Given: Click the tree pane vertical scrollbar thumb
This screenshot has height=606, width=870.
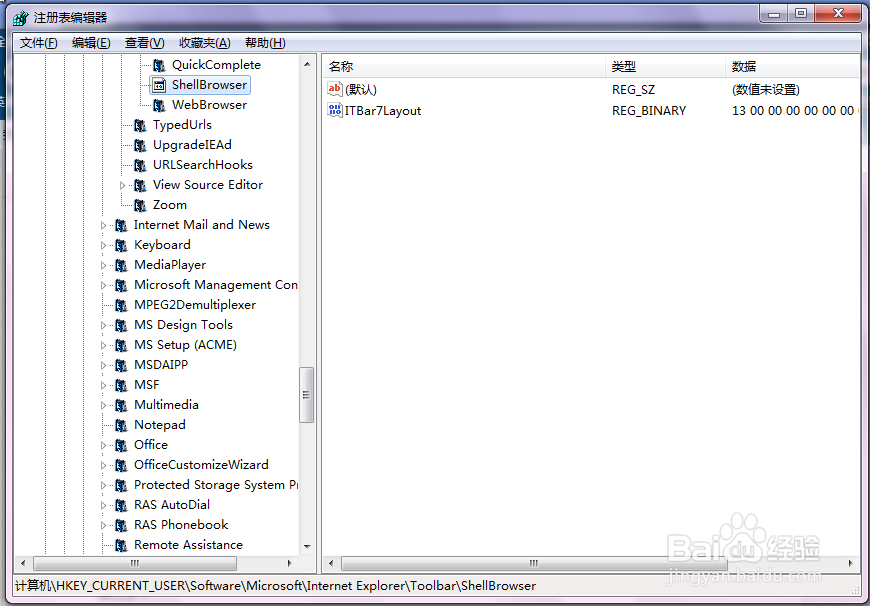Looking at the screenshot, I should pyautogui.click(x=306, y=395).
